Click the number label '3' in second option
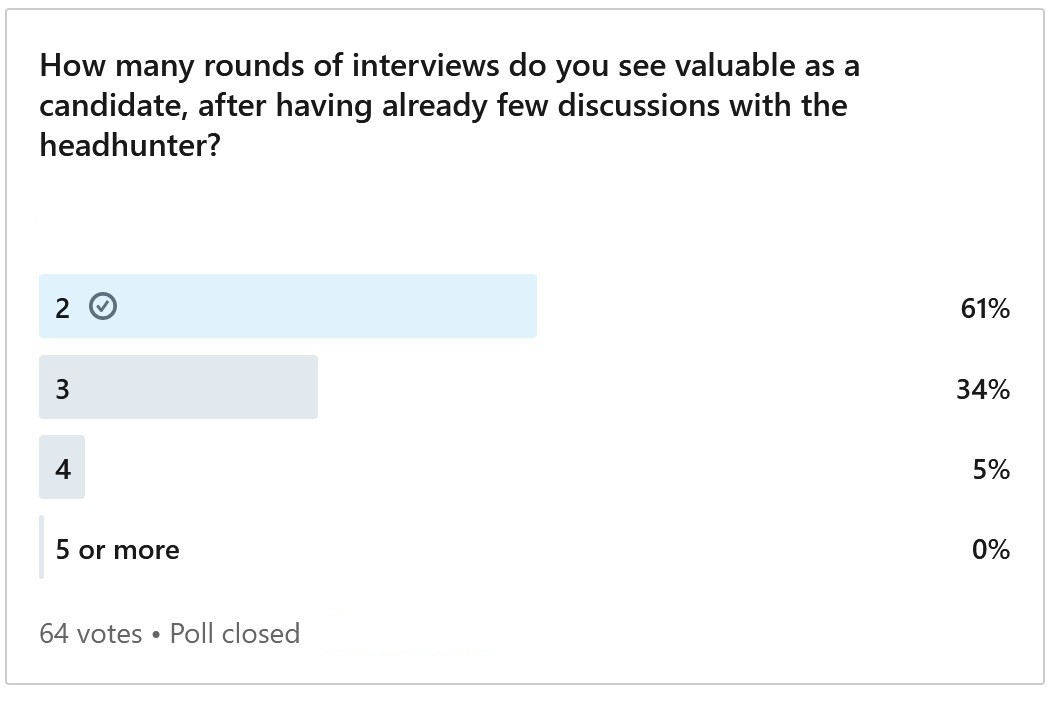This screenshot has width=1048, height=702. 62,389
